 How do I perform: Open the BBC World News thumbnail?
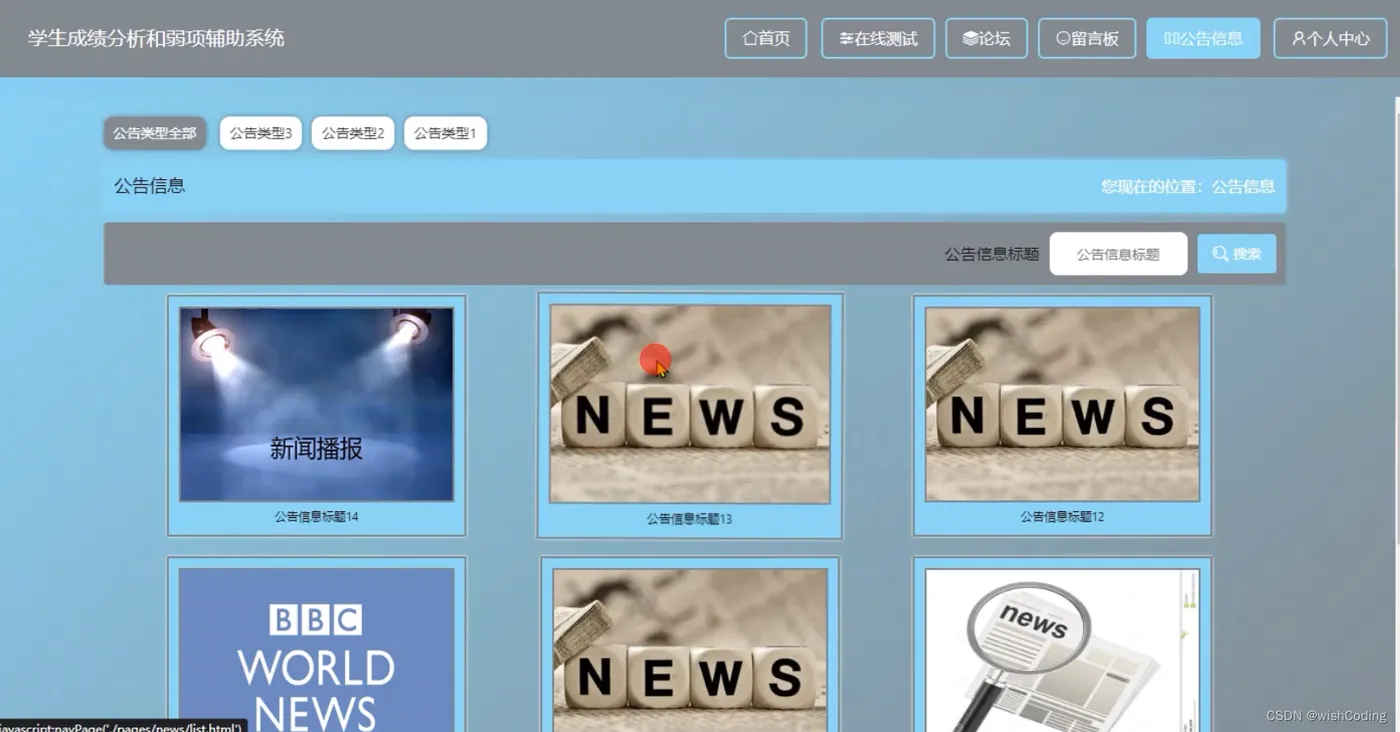tap(316, 650)
